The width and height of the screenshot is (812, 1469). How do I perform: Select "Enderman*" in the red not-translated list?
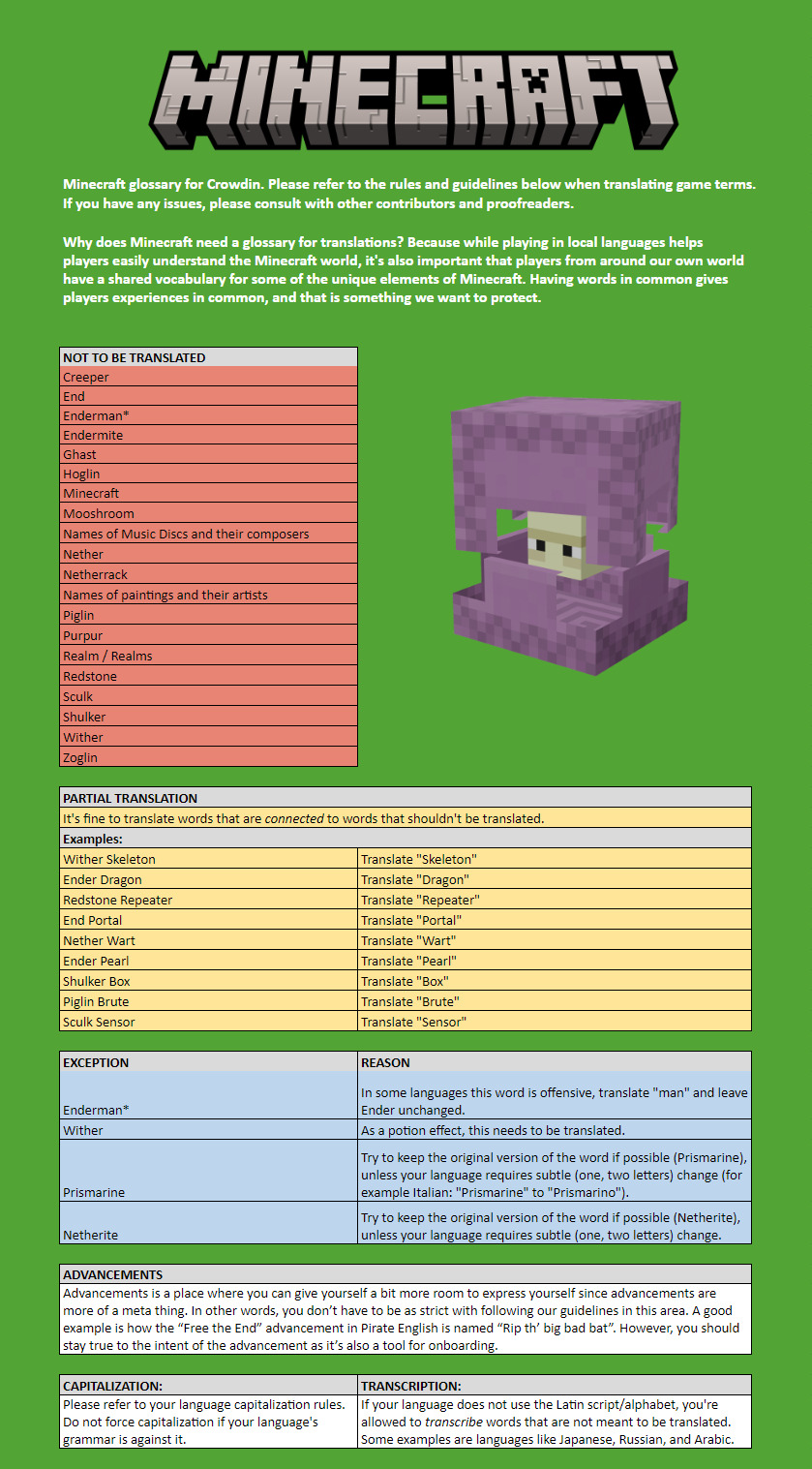[x=209, y=415]
